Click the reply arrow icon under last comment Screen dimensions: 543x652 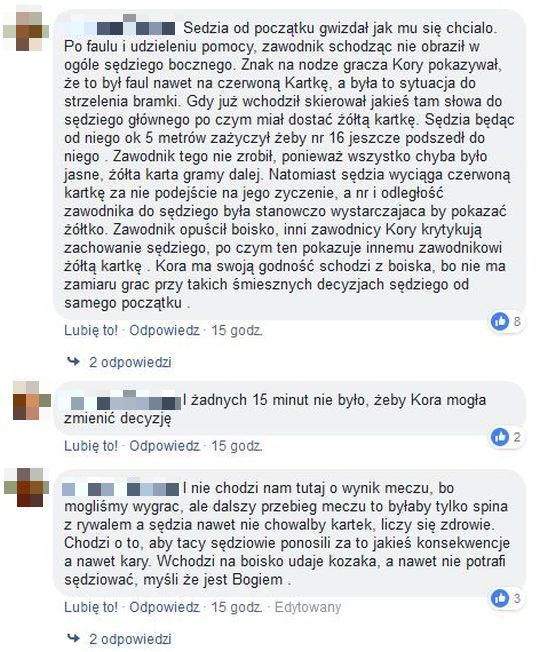click(x=74, y=638)
